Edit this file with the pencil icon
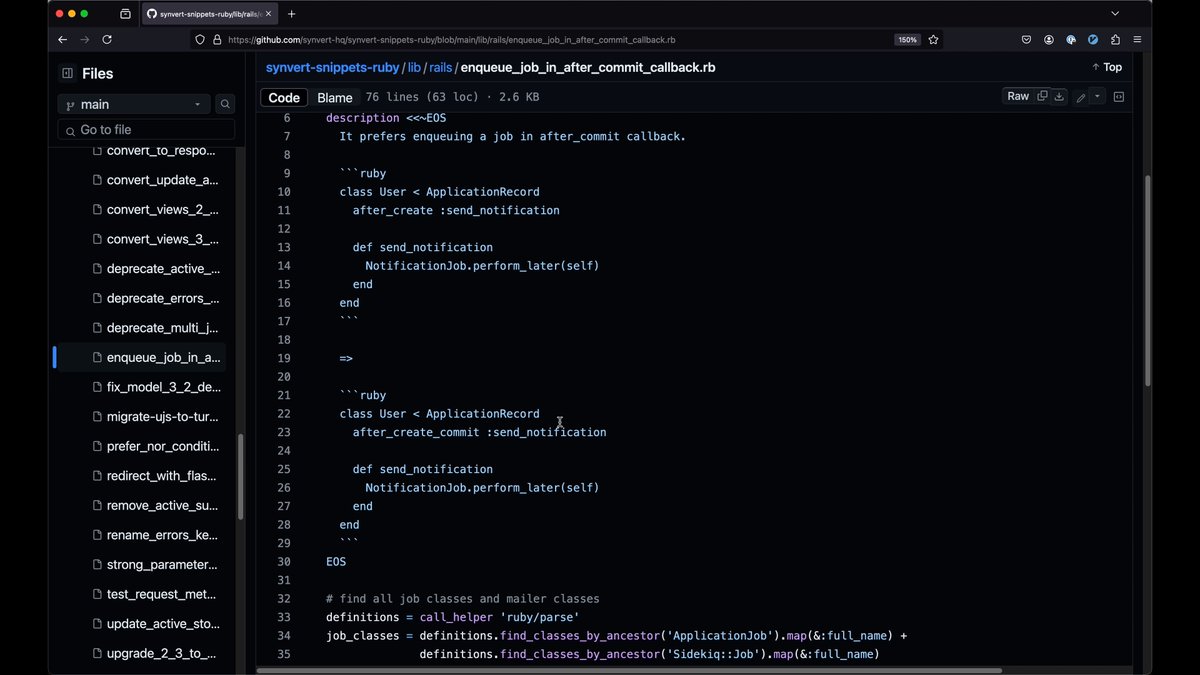Viewport: 1200px width, 675px height. tap(1081, 97)
